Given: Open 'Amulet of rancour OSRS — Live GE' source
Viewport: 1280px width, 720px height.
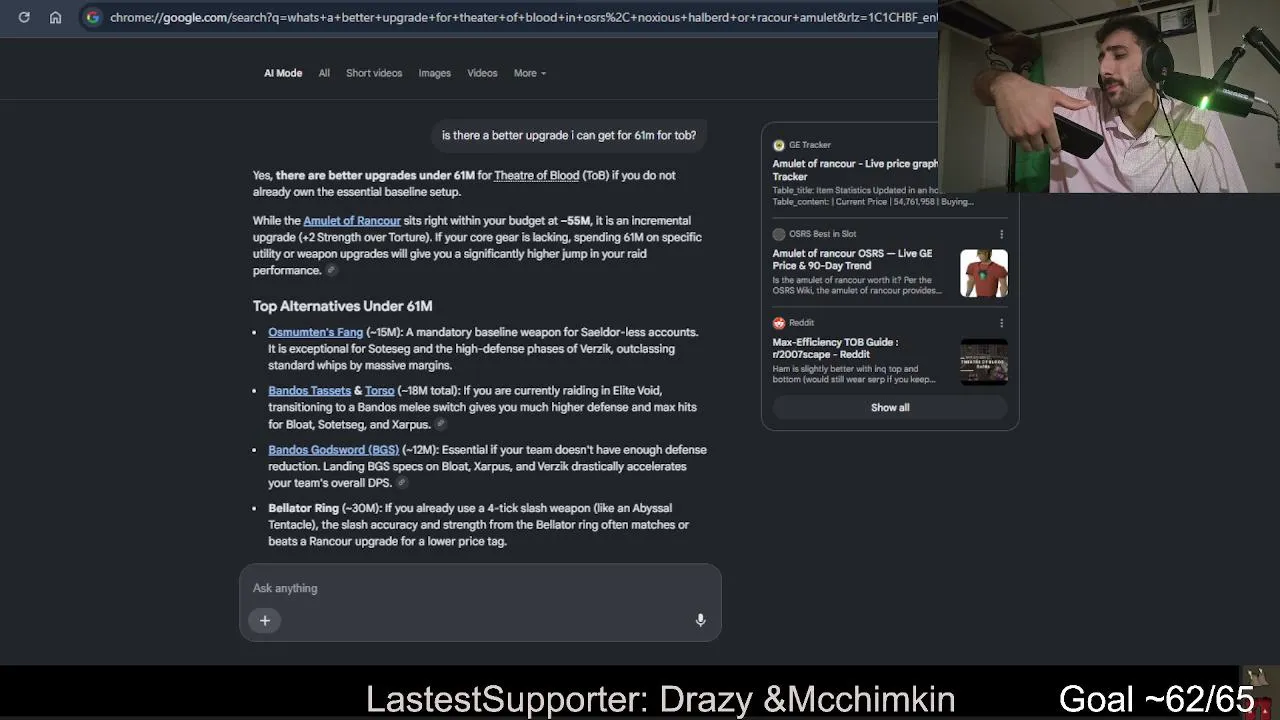Looking at the screenshot, I should (x=852, y=260).
